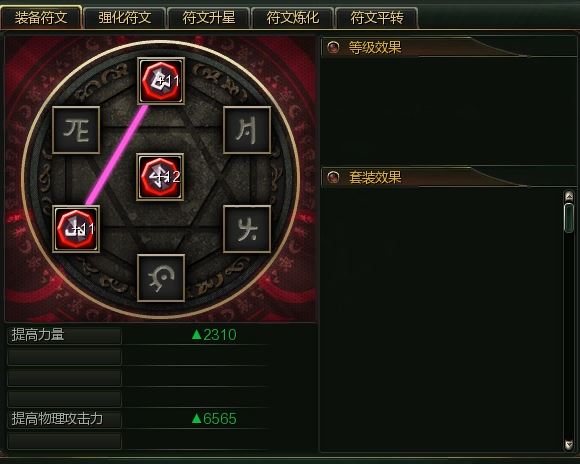Switch to the 强化符文 tab

click(x=125, y=18)
